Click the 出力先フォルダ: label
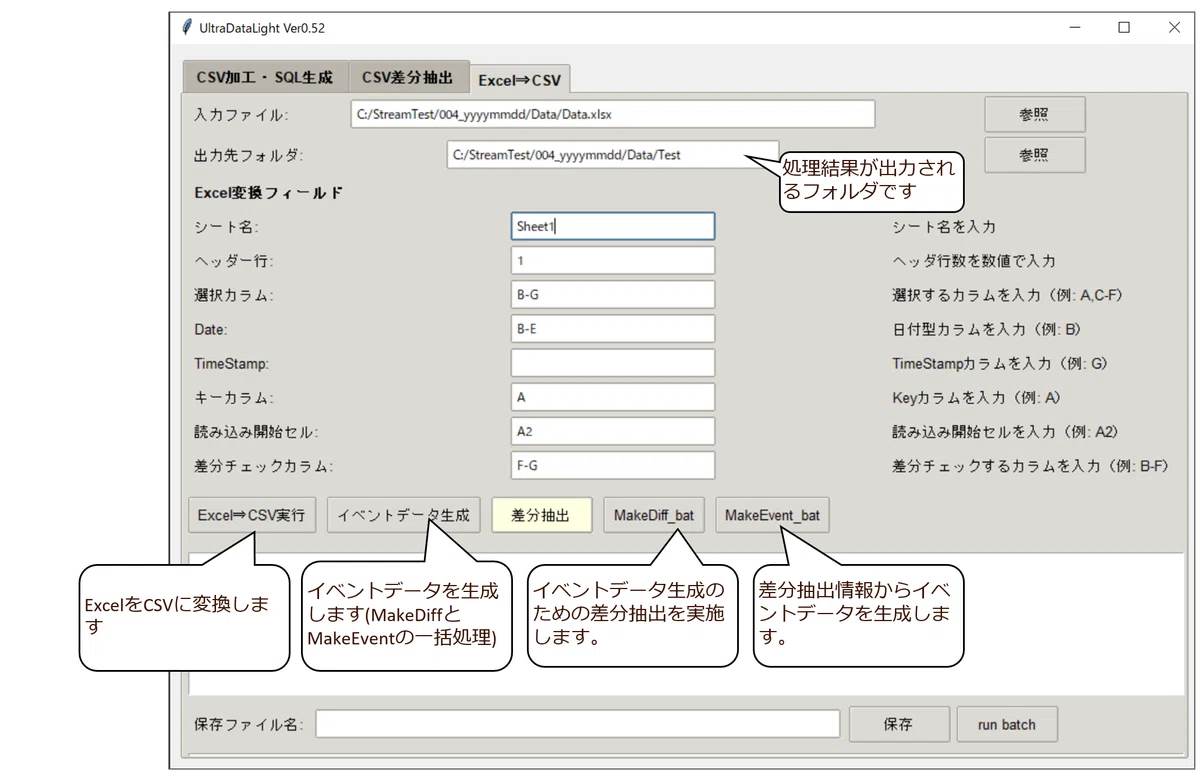The image size is (1200, 777). tap(248, 155)
